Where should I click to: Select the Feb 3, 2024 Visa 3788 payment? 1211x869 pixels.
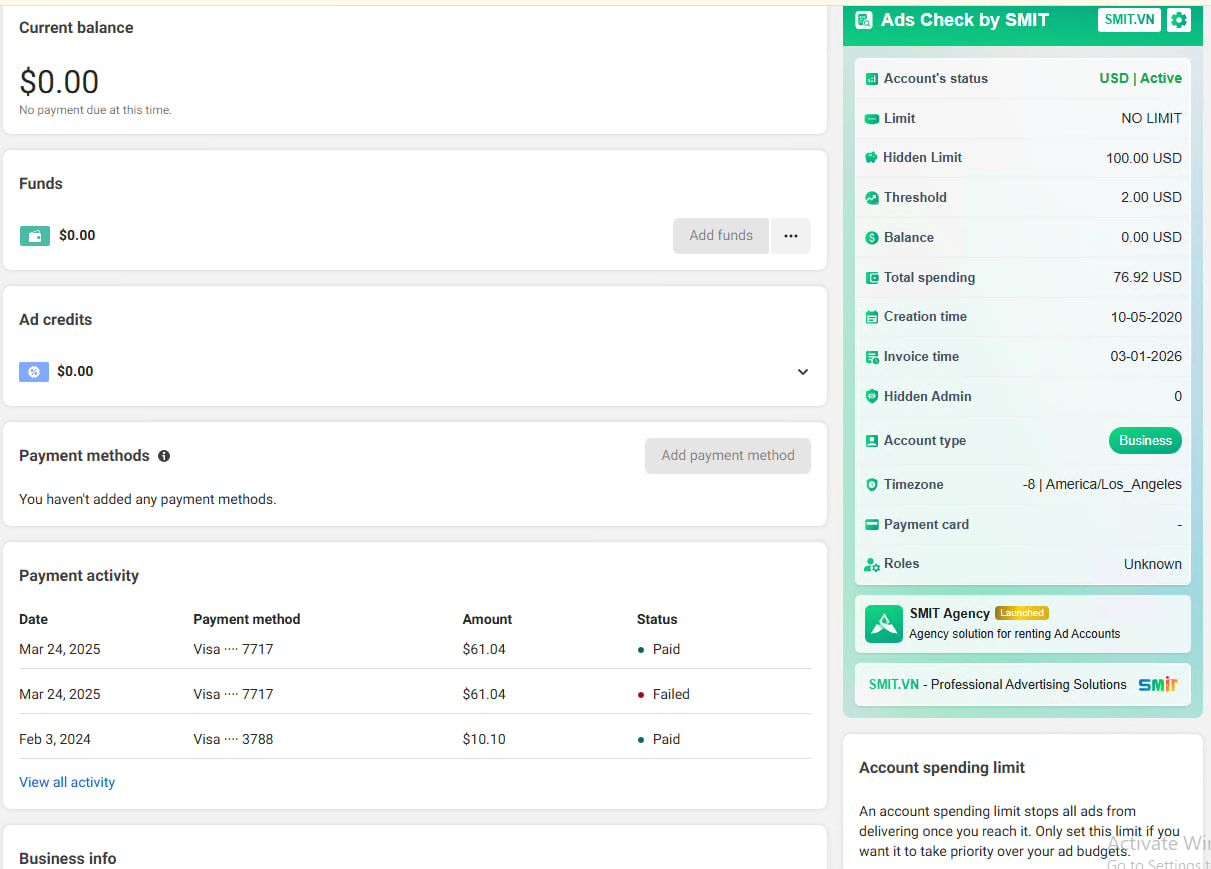click(x=414, y=739)
